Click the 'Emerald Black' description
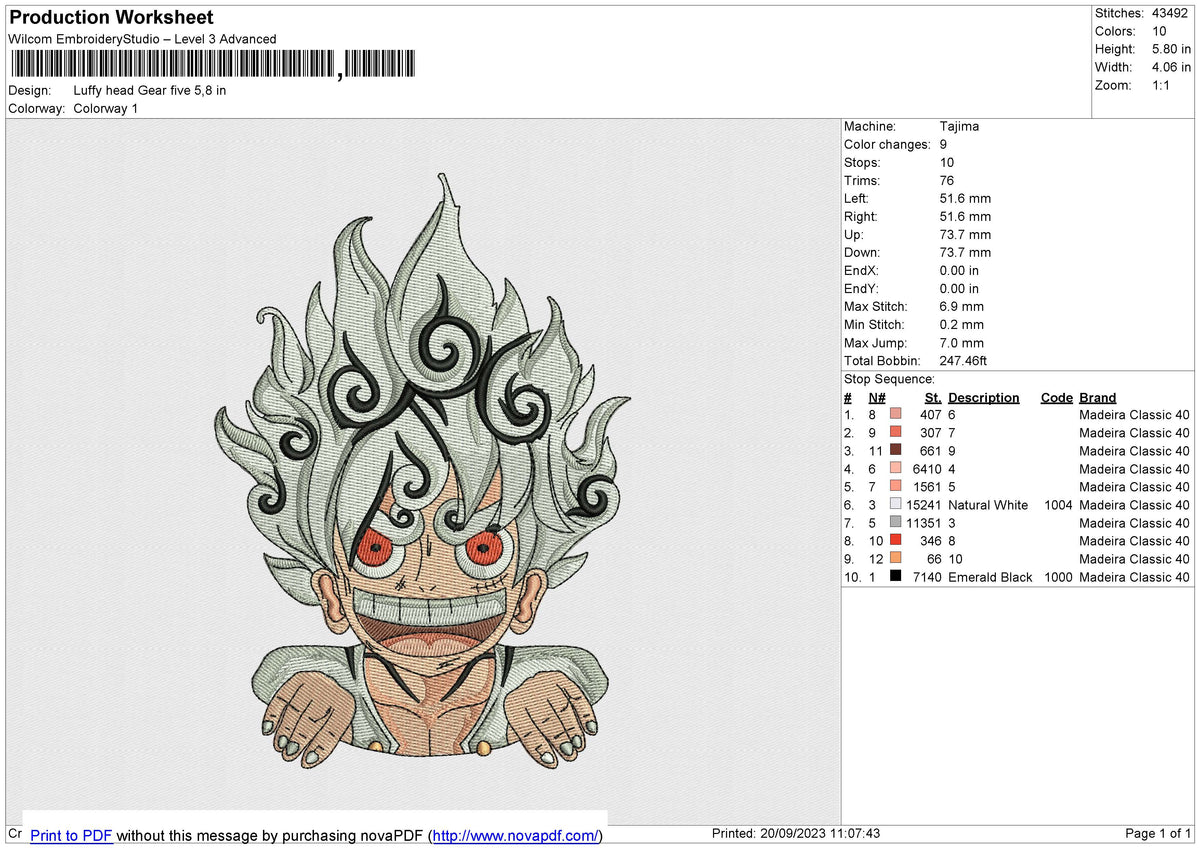This screenshot has height=848, width=1200. click(x=990, y=576)
